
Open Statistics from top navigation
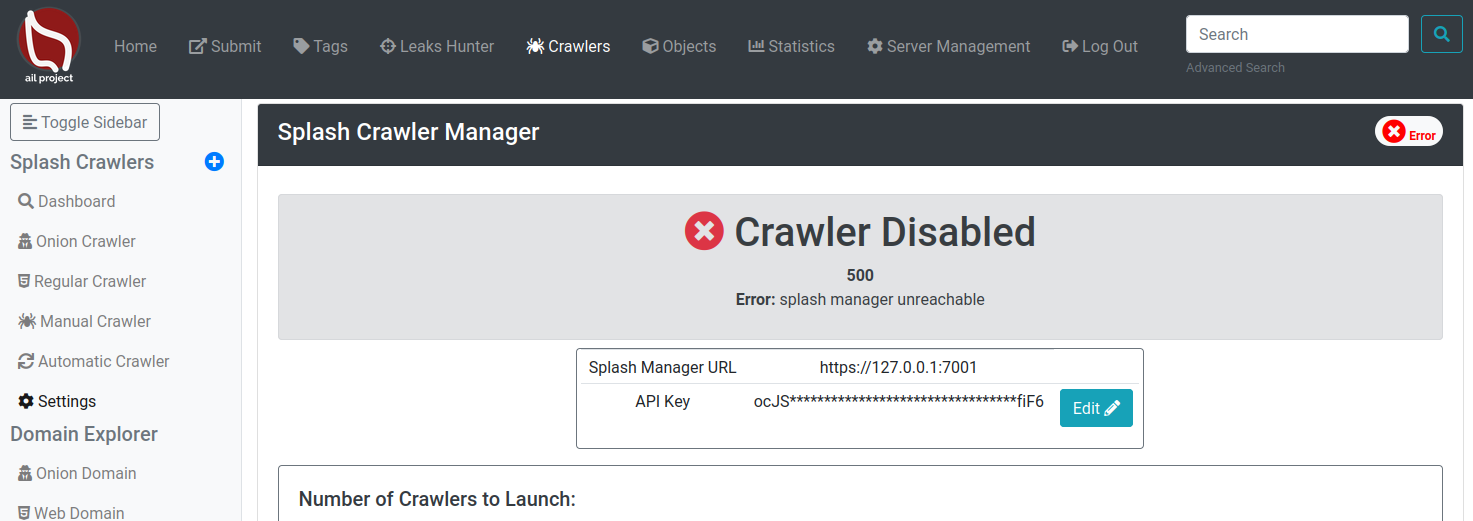coord(791,46)
